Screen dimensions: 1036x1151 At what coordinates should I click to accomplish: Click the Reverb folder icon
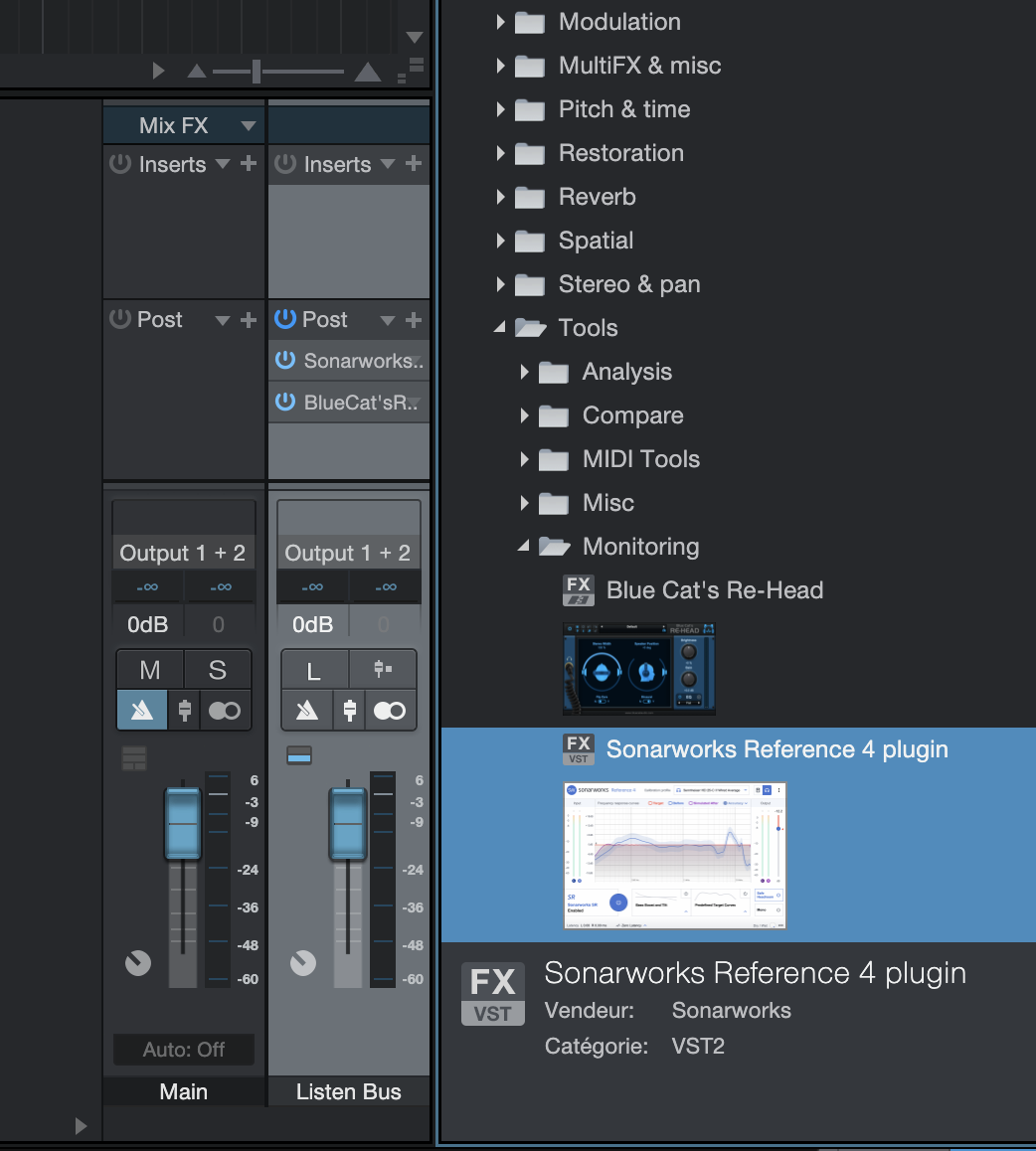(x=529, y=198)
